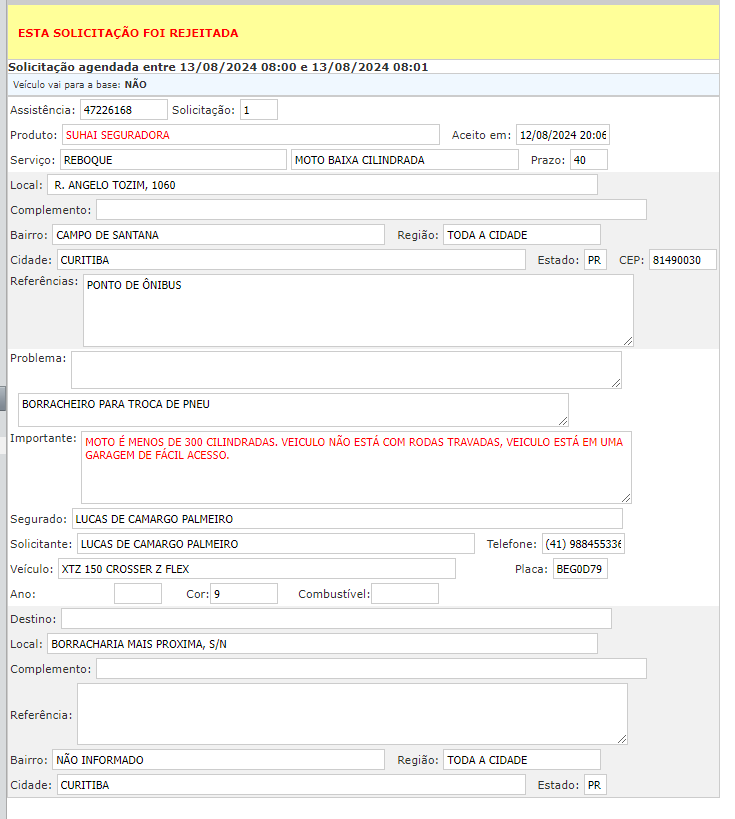Select the Produto field SUHAI SEGURADORA
This screenshot has height=819, width=735.
point(251,135)
